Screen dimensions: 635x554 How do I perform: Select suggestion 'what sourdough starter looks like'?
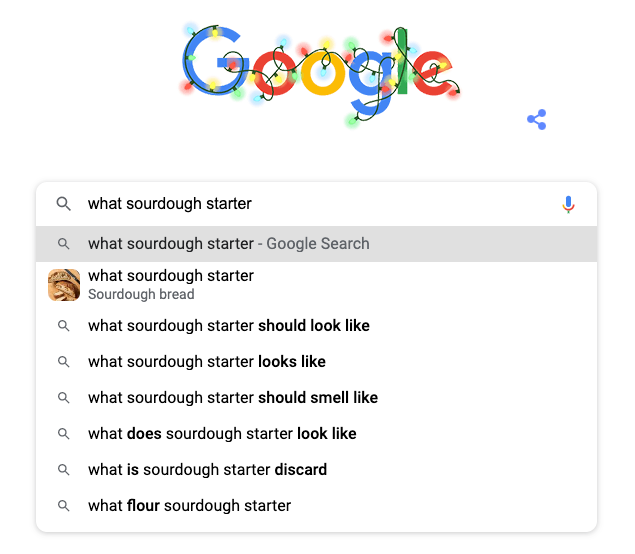(x=206, y=362)
